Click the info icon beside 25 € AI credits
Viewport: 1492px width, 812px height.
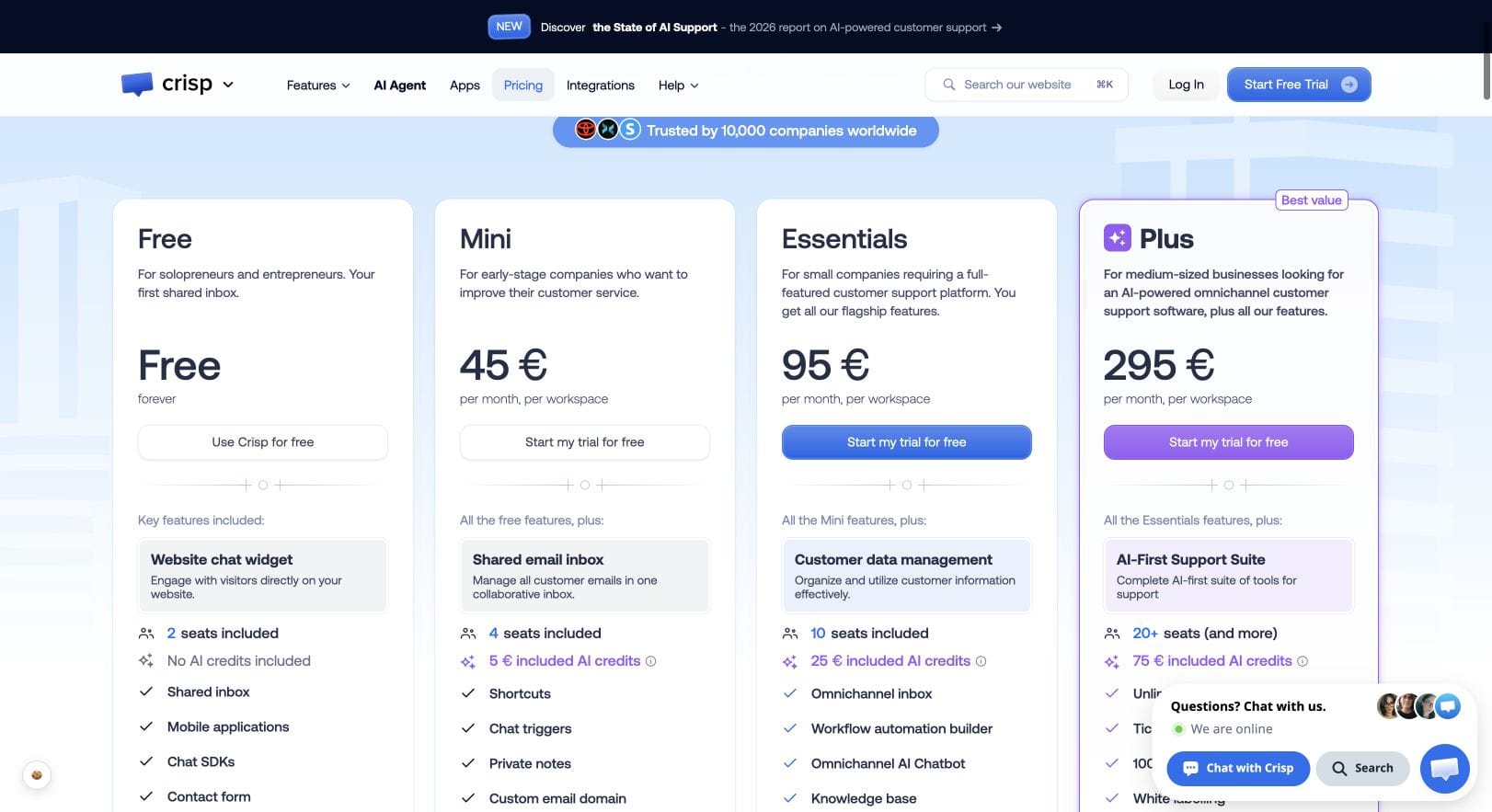click(x=981, y=661)
